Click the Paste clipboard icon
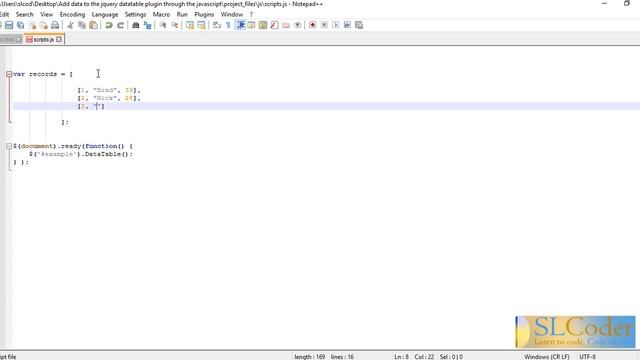640x360 pixels. (x=93, y=25)
